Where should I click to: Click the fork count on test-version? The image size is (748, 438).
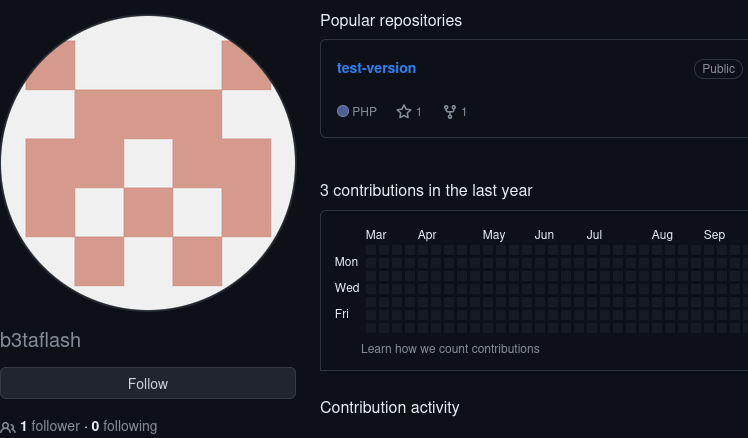pyautogui.click(x=464, y=112)
